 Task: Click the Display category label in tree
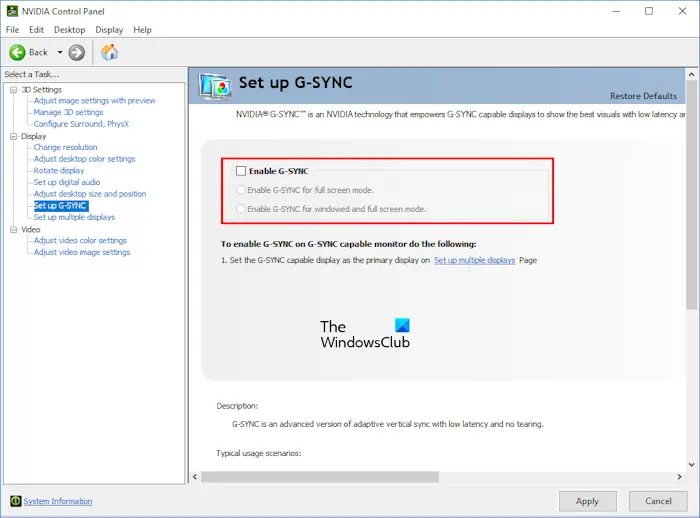(x=33, y=136)
